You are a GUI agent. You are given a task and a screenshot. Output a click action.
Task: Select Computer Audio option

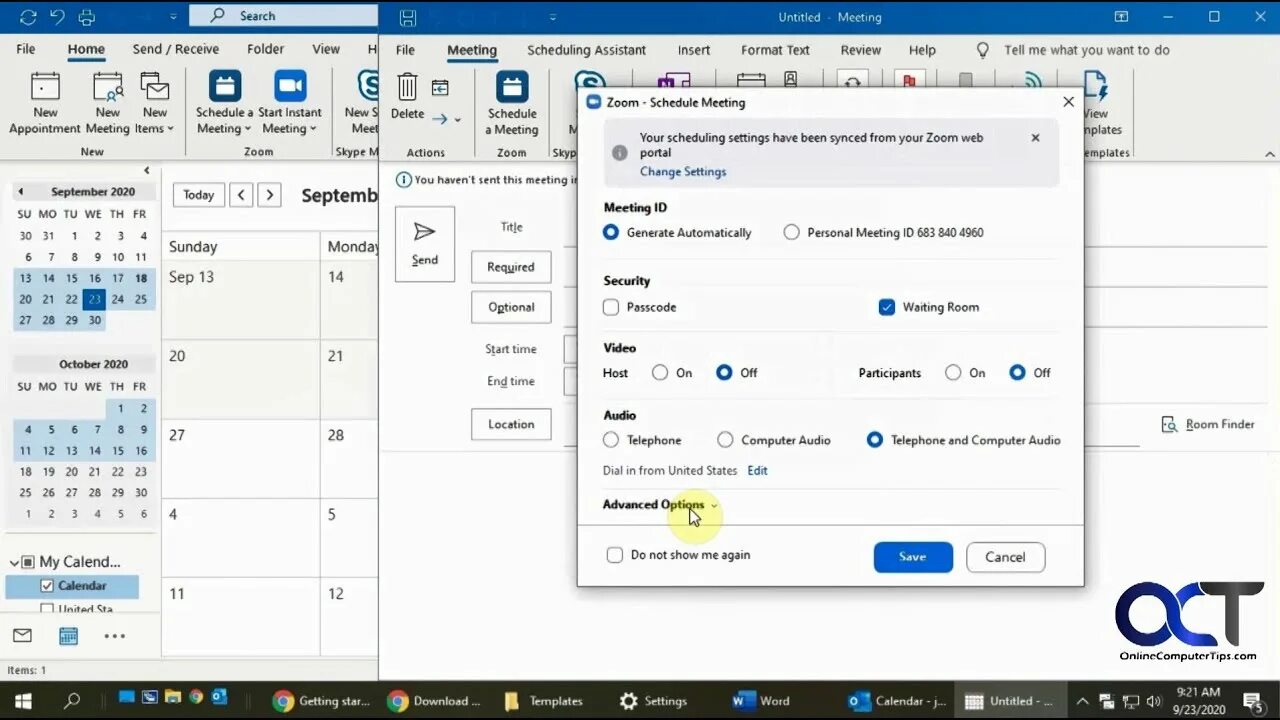[726, 440]
